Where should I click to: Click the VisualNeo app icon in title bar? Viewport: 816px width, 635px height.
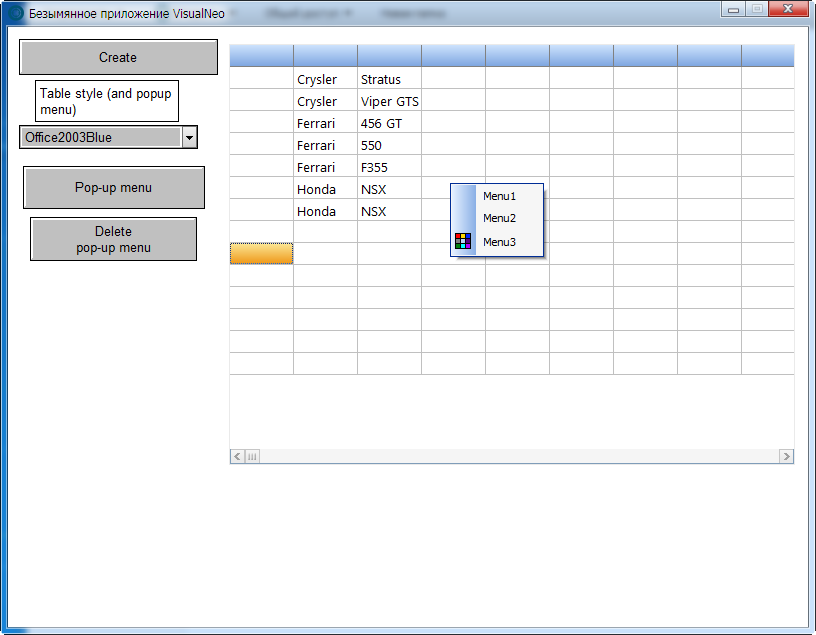point(15,14)
